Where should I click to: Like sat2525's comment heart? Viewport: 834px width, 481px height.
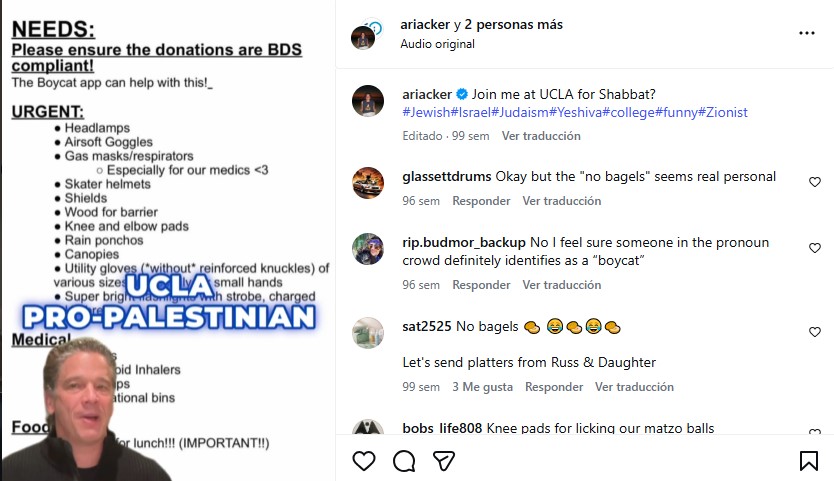pyautogui.click(x=815, y=332)
